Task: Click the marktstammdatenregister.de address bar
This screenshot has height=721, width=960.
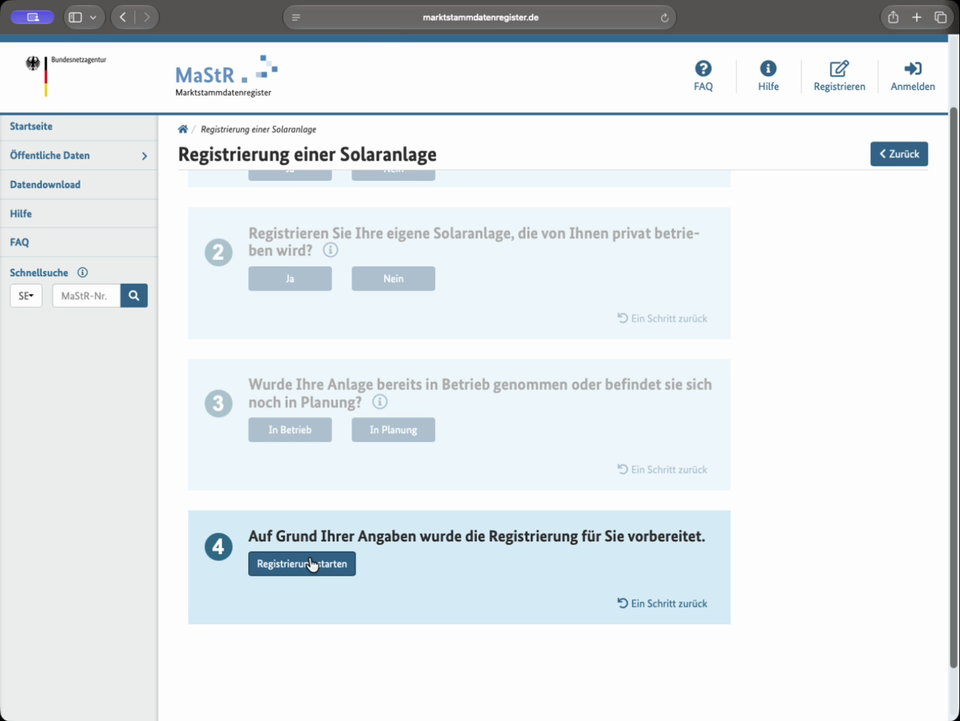Action: [x=479, y=17]
